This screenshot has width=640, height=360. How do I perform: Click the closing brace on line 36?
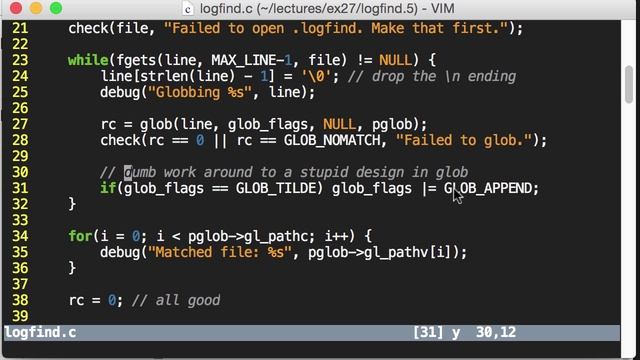[x=72, y=268]
